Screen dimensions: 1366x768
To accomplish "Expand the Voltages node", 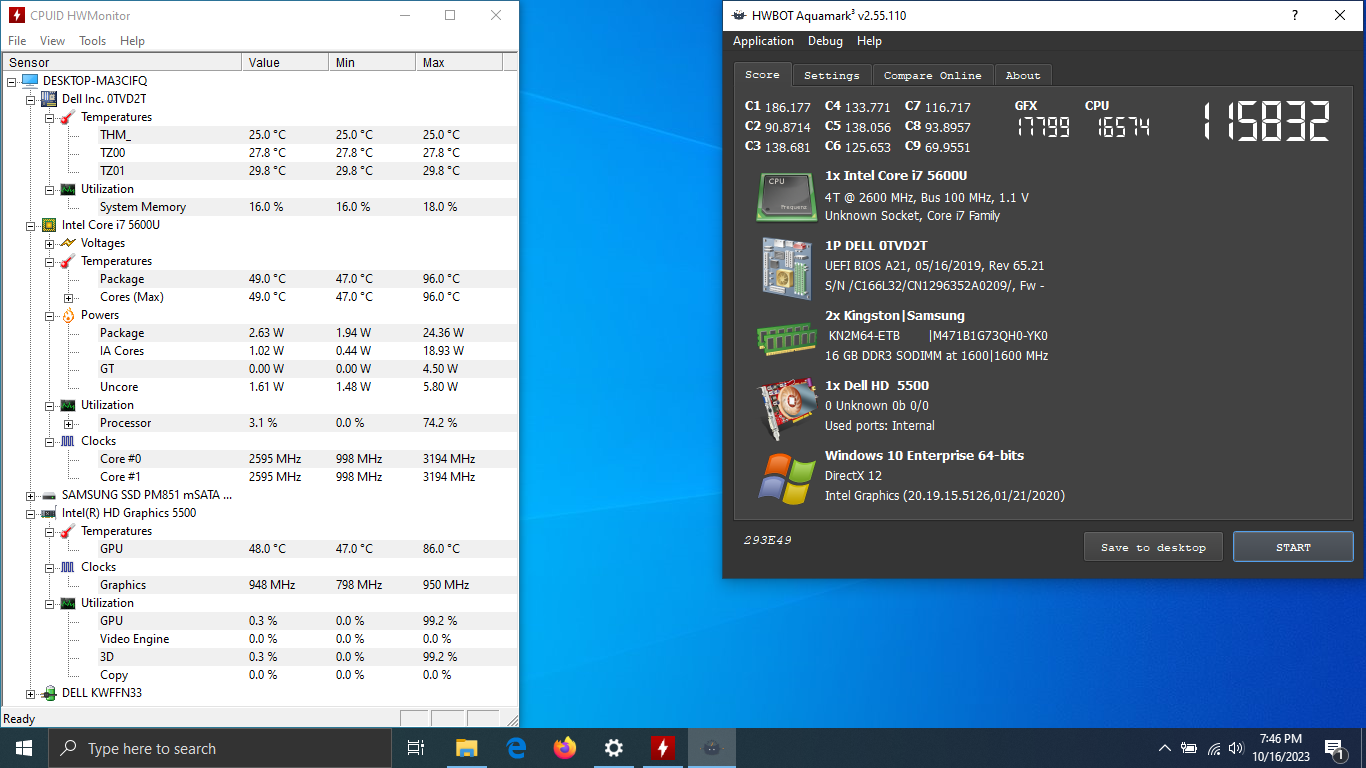I will point(49,243).
